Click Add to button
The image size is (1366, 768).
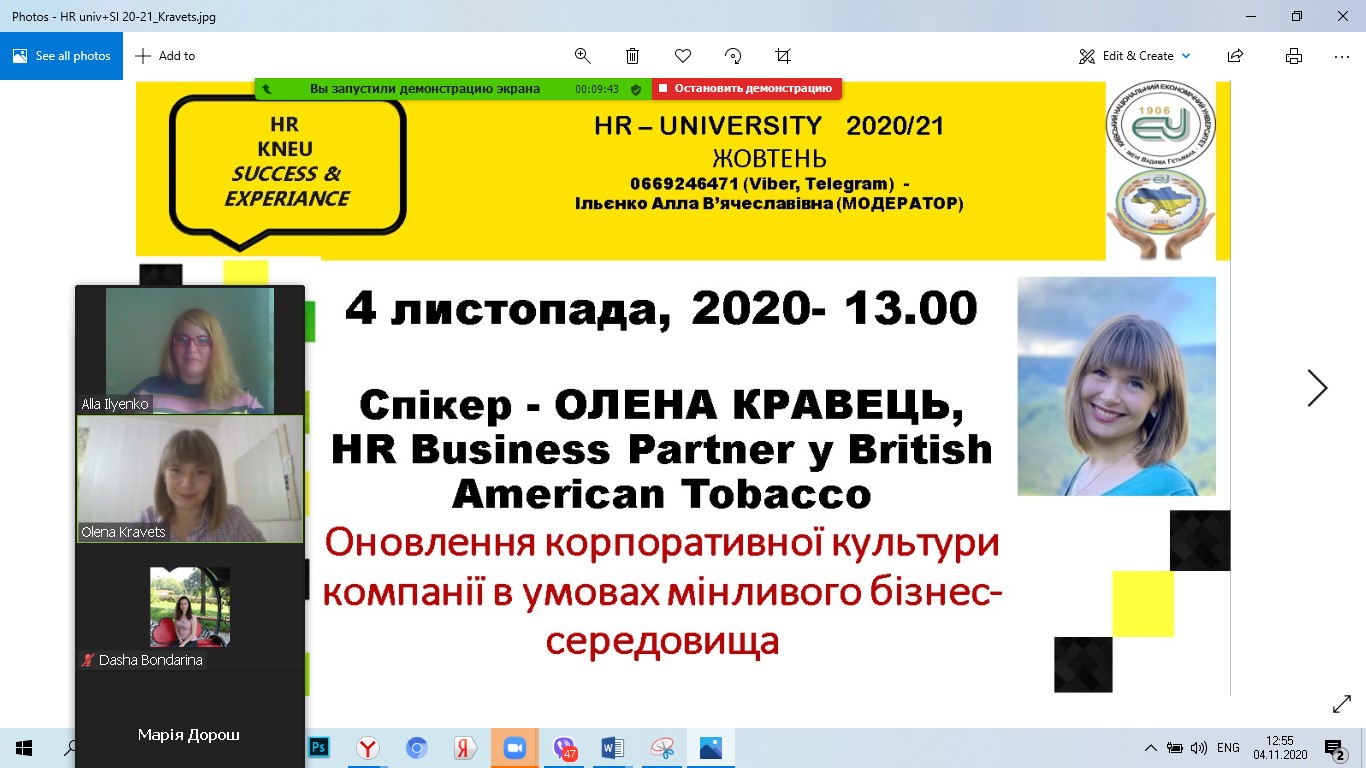tap(166, 56)
